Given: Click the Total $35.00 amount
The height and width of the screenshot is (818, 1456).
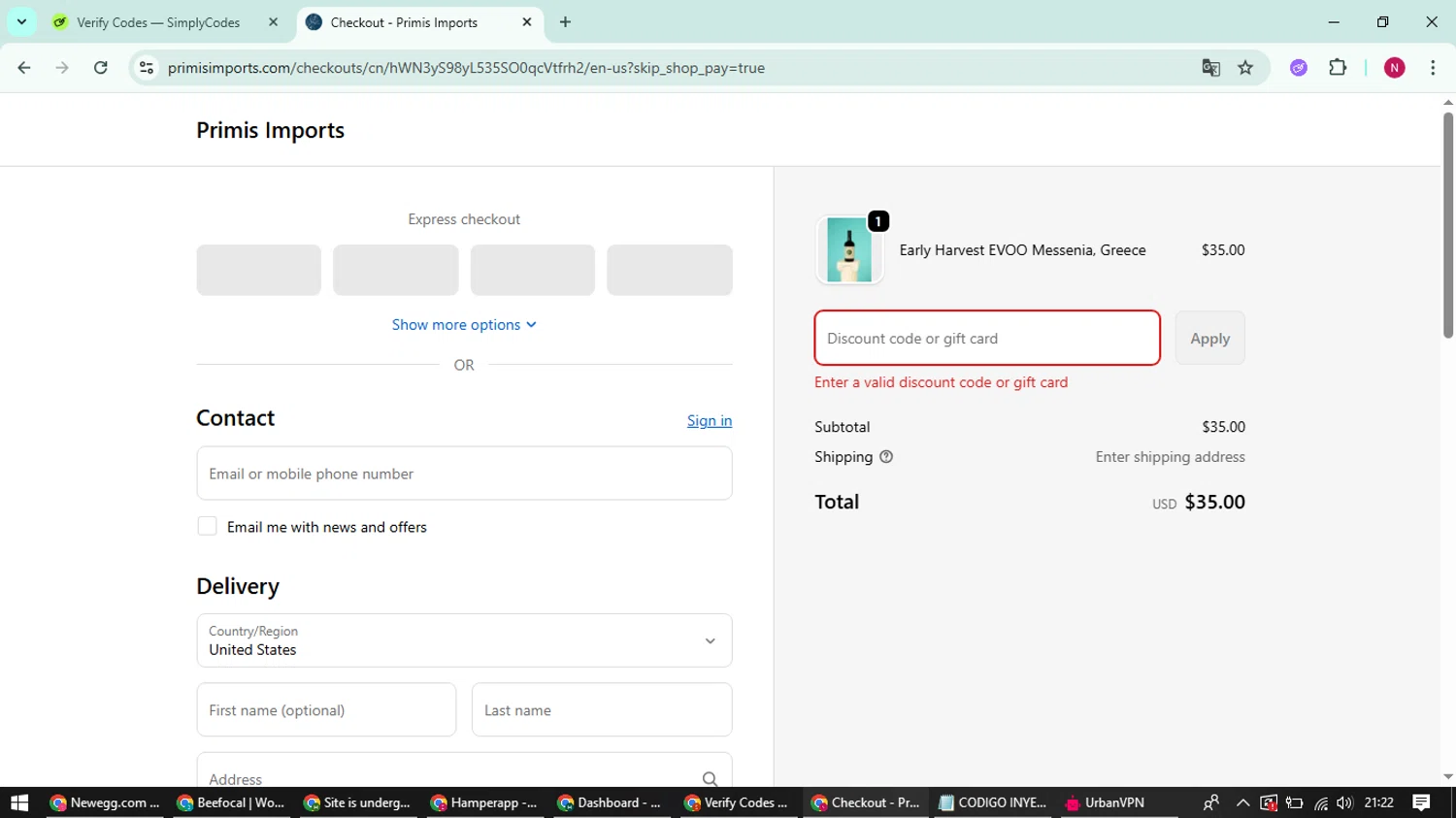Looking at the screenshot, I should point(1215,502).
